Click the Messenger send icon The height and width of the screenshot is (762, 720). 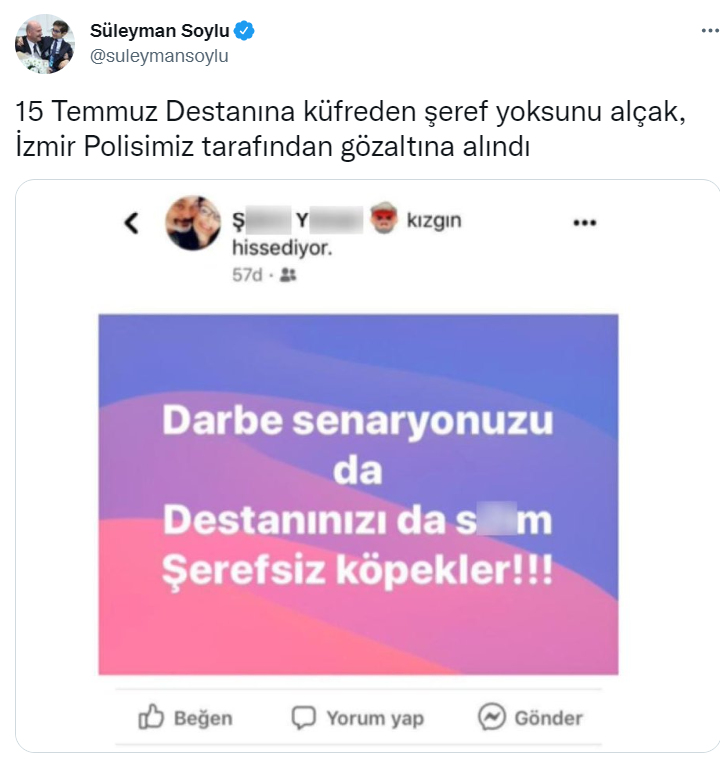(490, 717)
